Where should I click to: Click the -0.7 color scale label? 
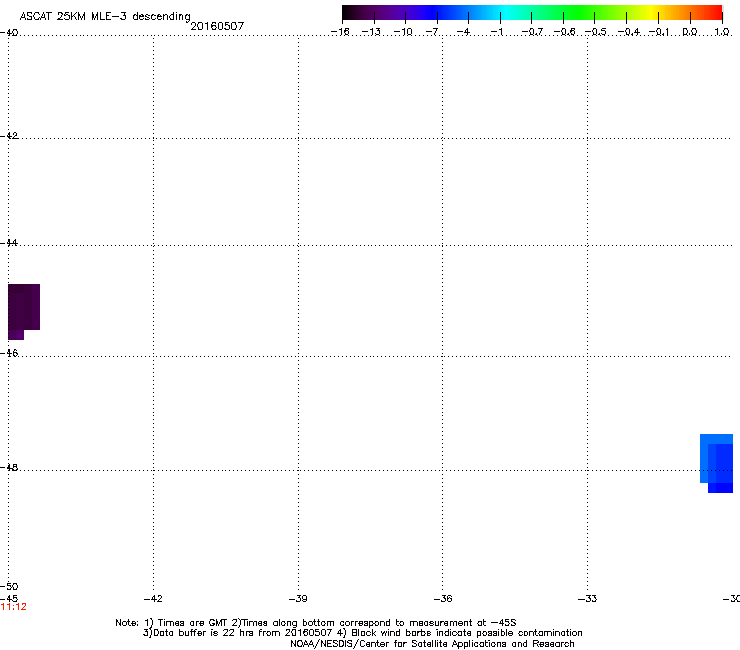pyautogui.click(x=532, y=32)
